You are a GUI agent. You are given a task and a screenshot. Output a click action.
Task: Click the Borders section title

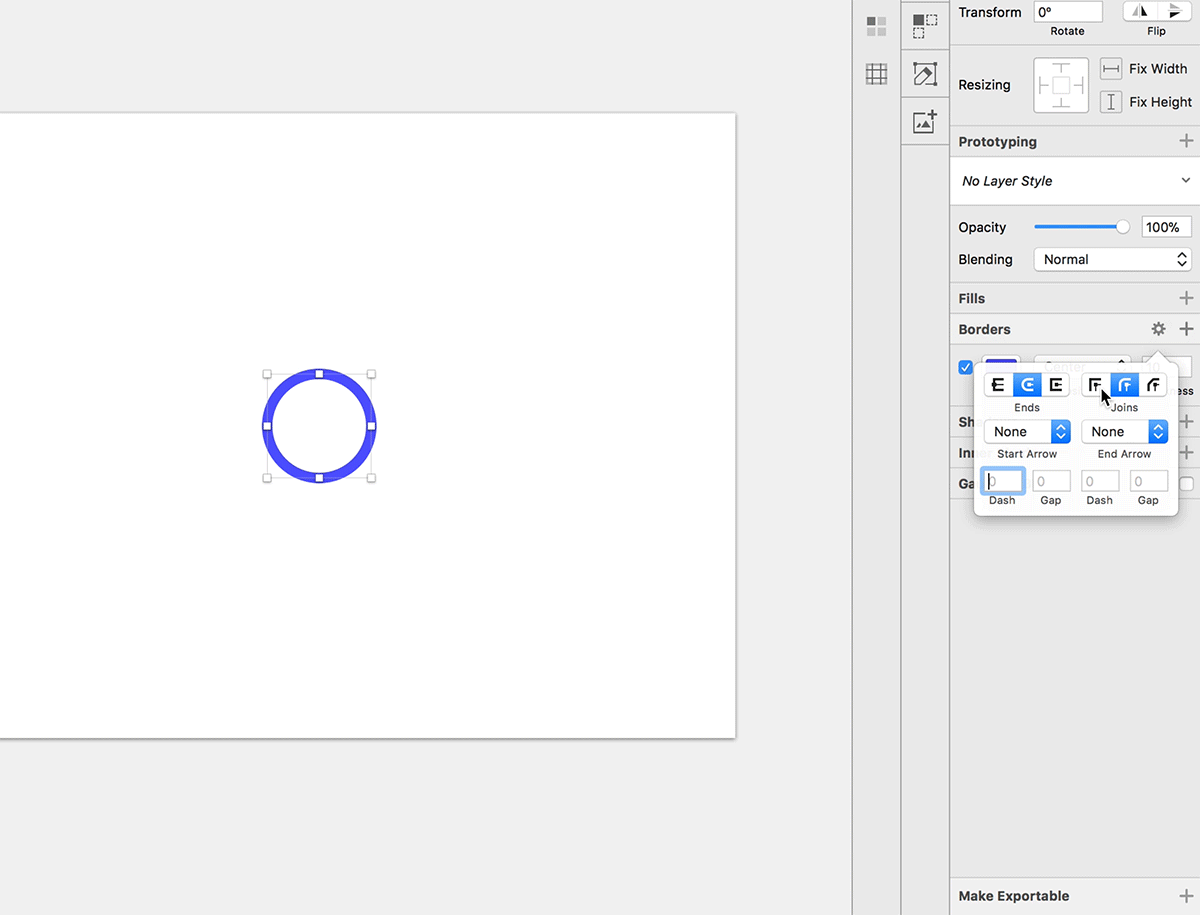[984, 329]
